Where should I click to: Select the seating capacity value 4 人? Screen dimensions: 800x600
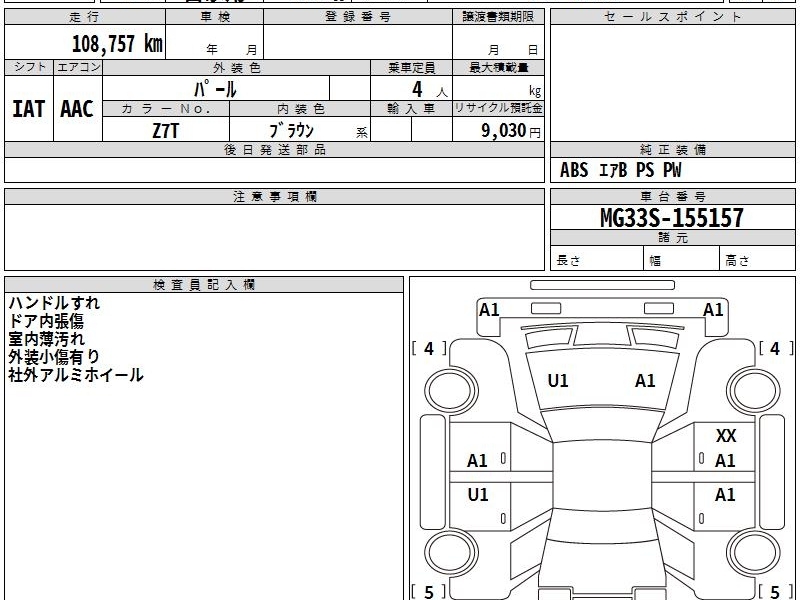(x=430, y=90)
